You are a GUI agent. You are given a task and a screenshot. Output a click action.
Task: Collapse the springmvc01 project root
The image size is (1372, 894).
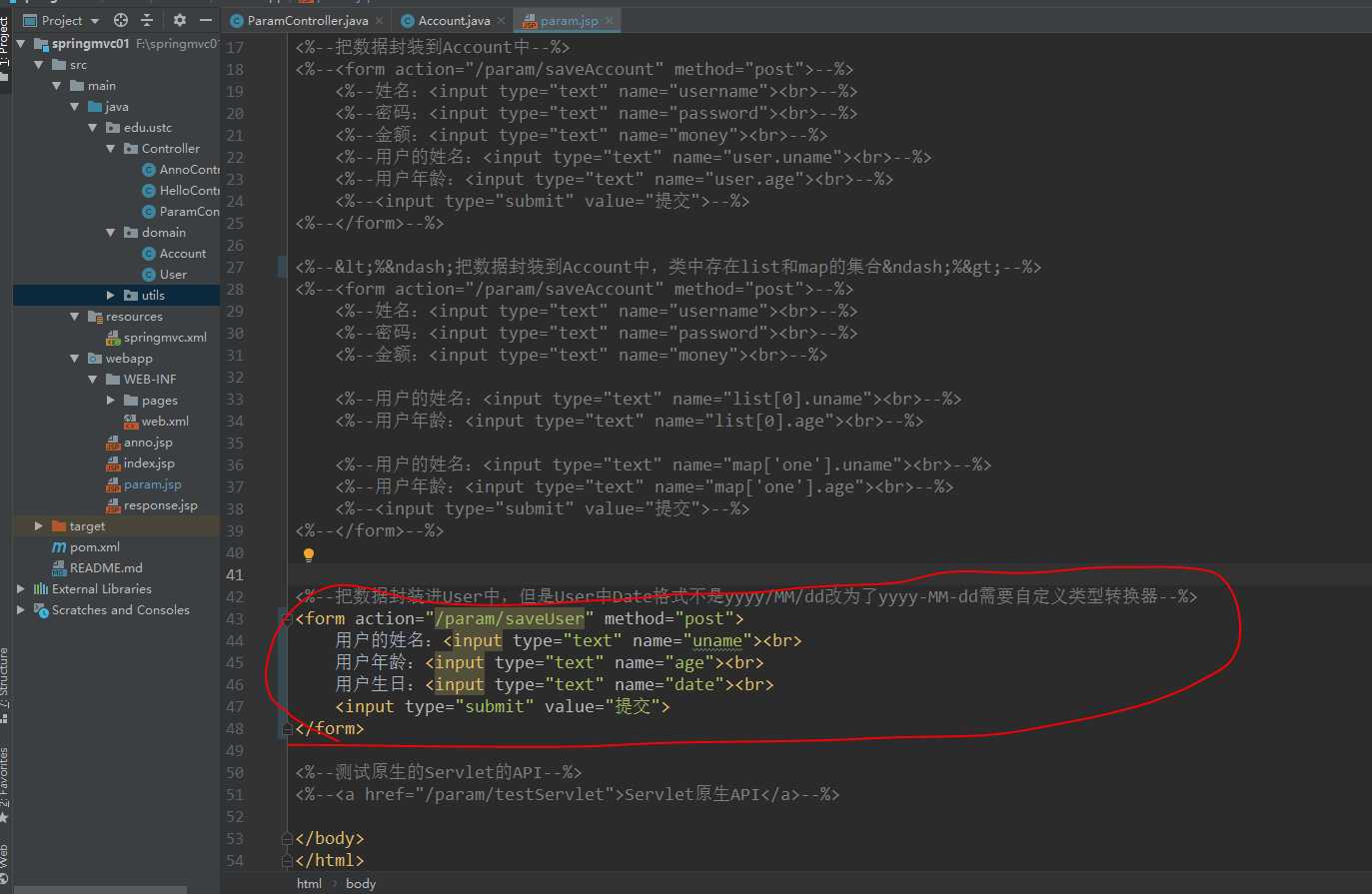tap(21, 44)
